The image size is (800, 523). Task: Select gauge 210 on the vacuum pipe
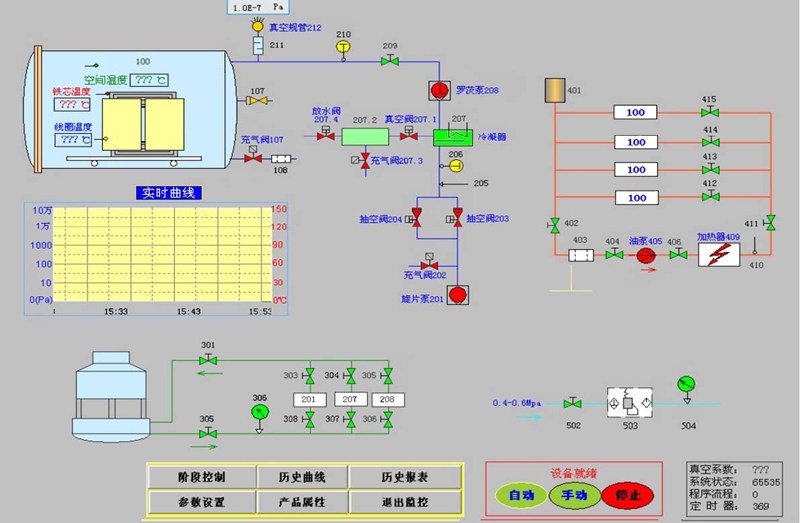[343, 47]
